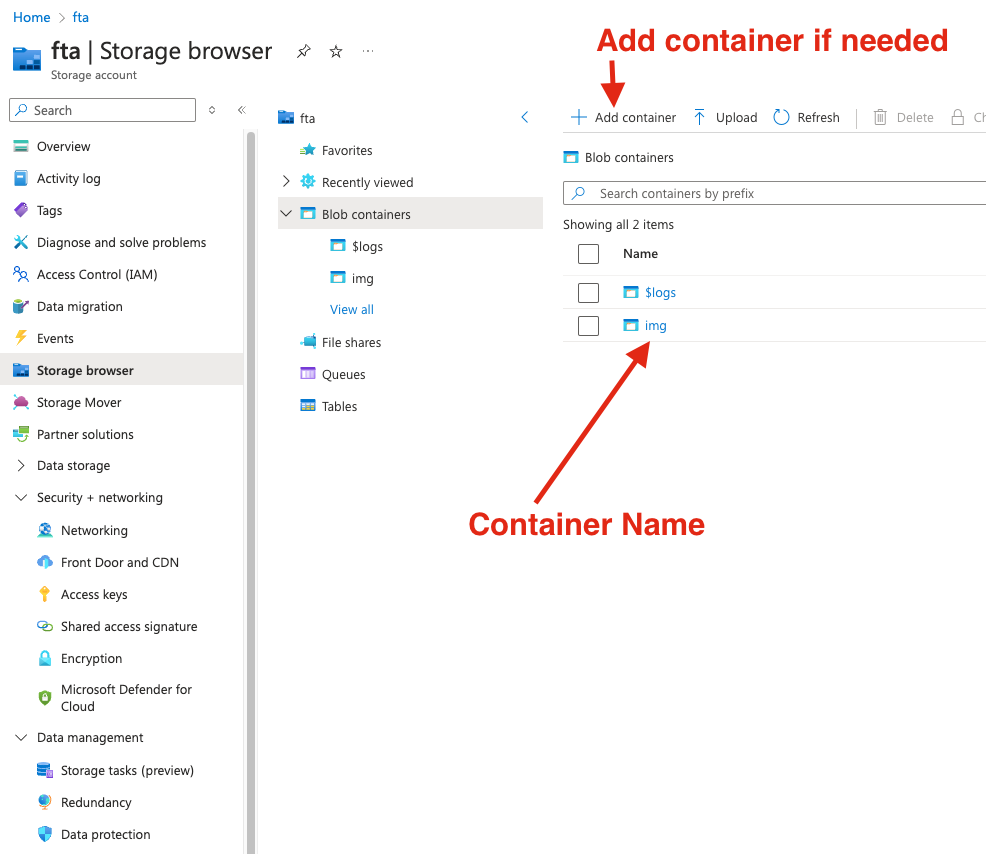Image resolution: width=986 pixels, height=854 pixels.
Task: Click the Events lightning icon
Action: pyautogui.click(x=21, y=338)
